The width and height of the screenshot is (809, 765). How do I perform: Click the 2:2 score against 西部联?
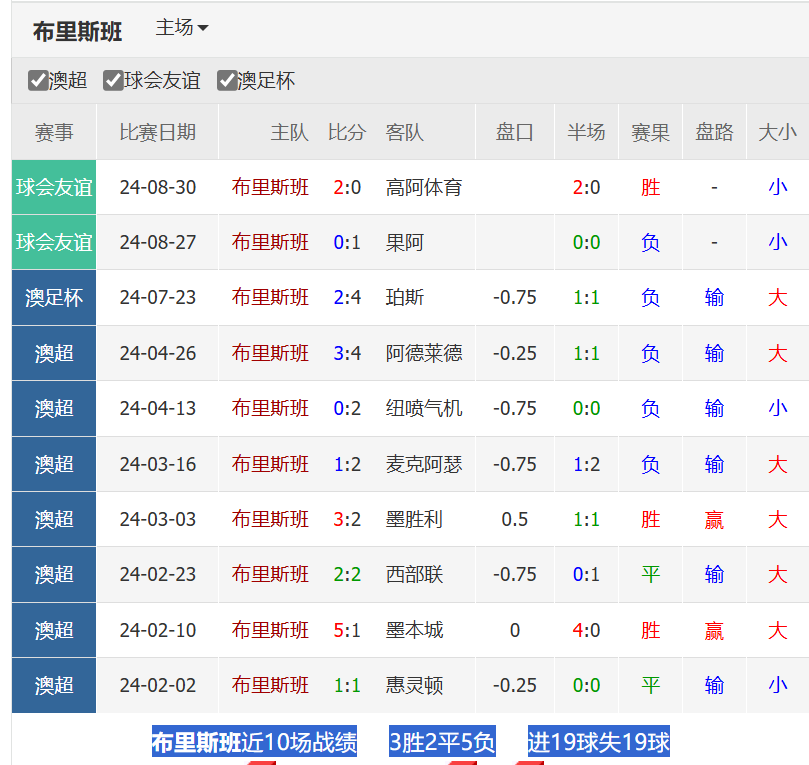coord(347,575)
